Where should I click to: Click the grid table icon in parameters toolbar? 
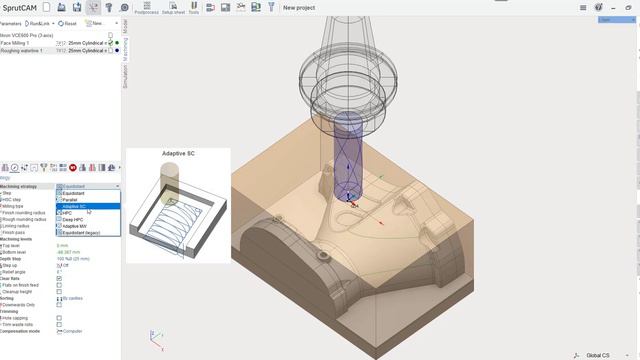[x=63, y=167]
